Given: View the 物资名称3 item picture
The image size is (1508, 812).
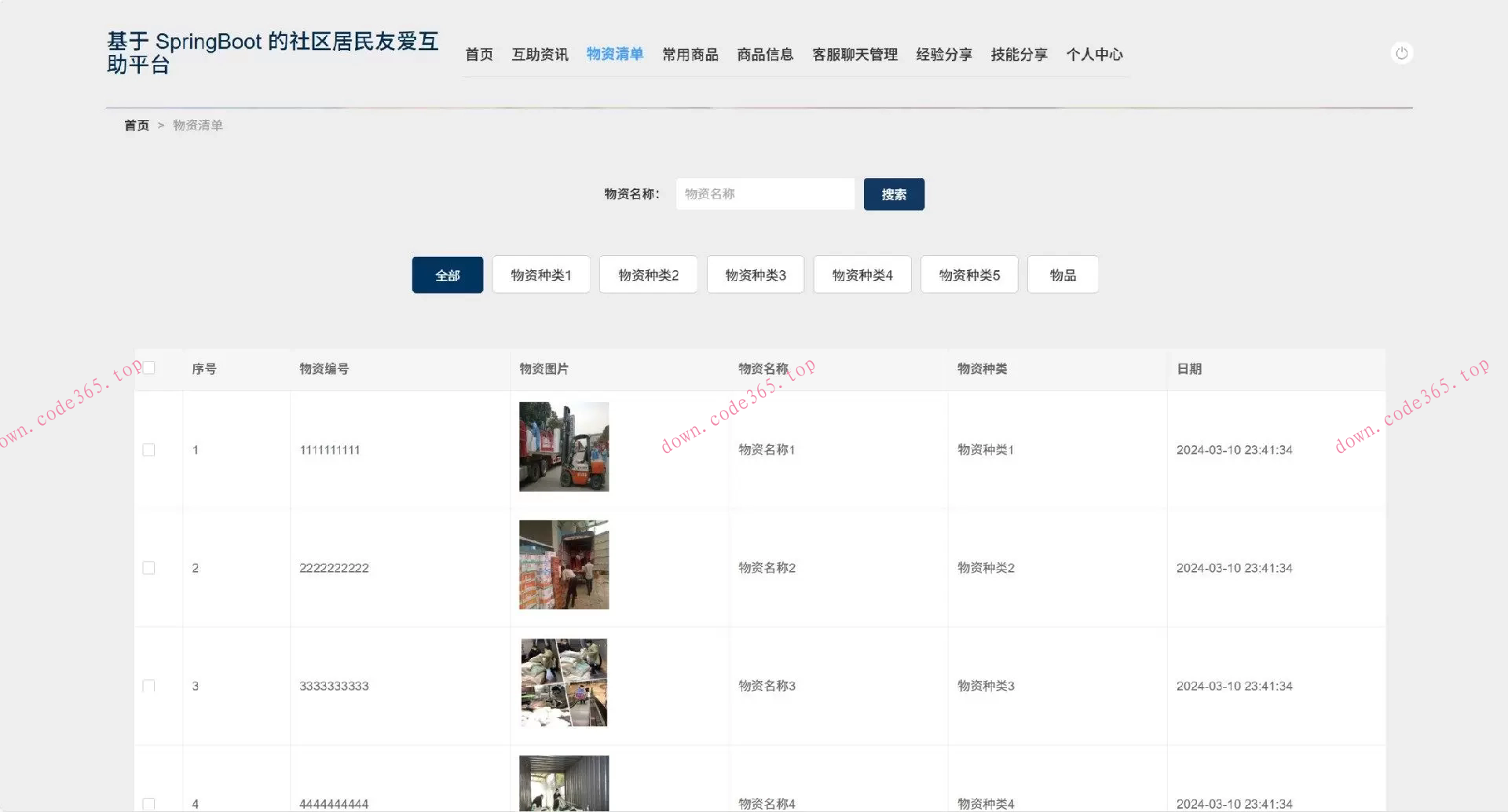Looking at the screenshot, I should [x=562, y=682].
